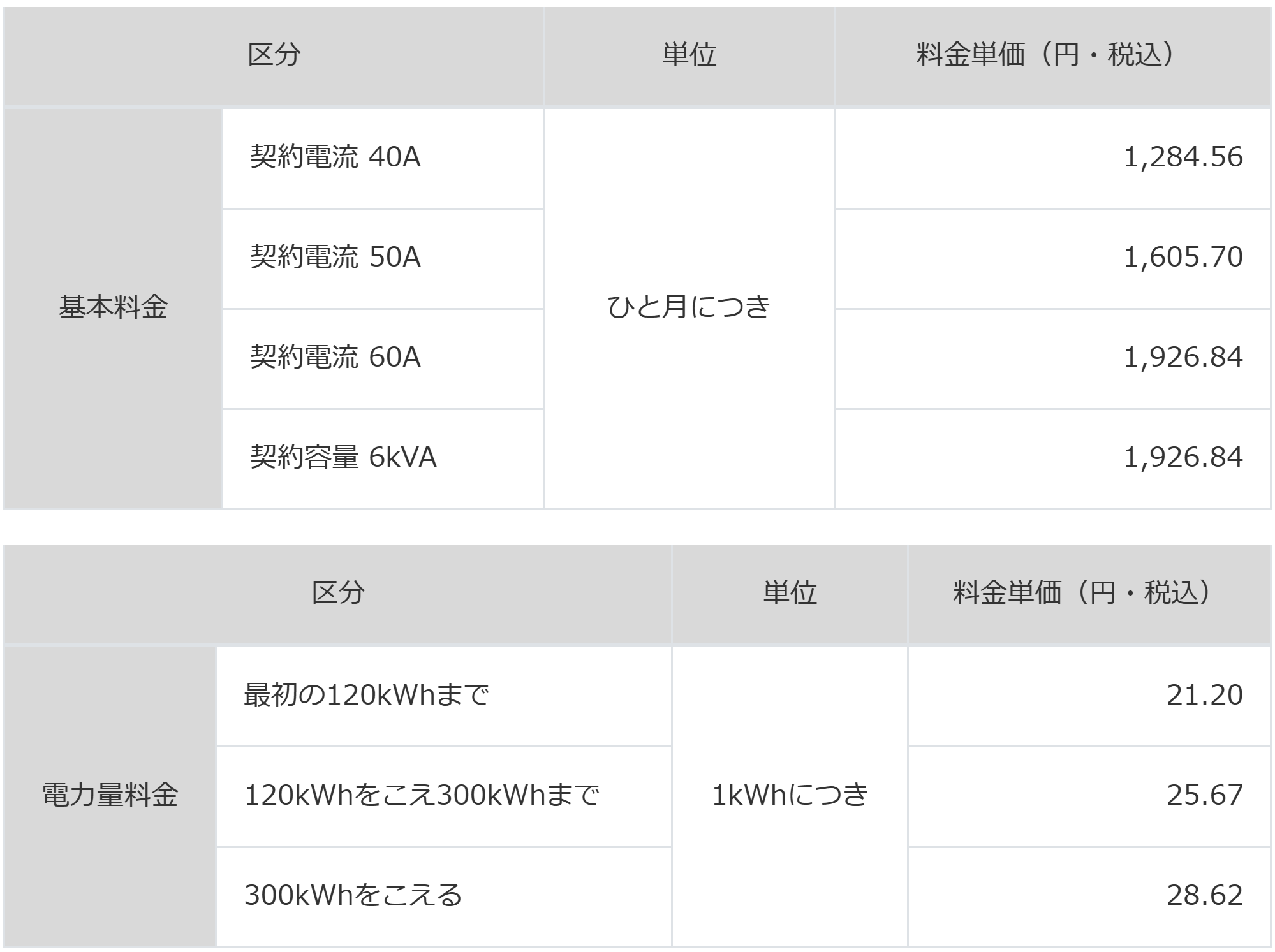The width and height of the screenshot is (1275, 952).
Task: Select the 契約容量 6kVA cell
Action: 383,458
